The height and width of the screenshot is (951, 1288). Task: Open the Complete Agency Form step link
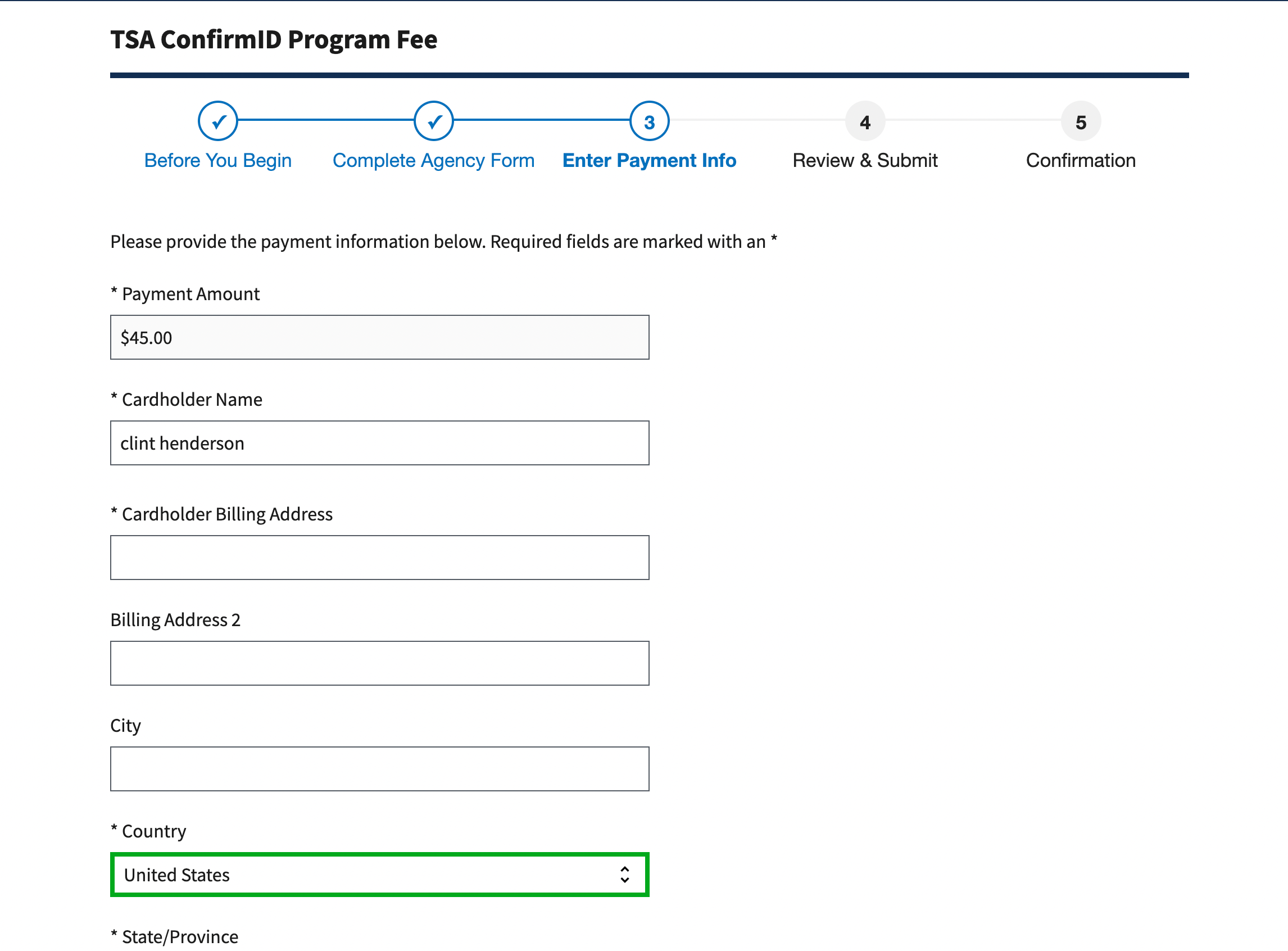click(x=433, y=160)
